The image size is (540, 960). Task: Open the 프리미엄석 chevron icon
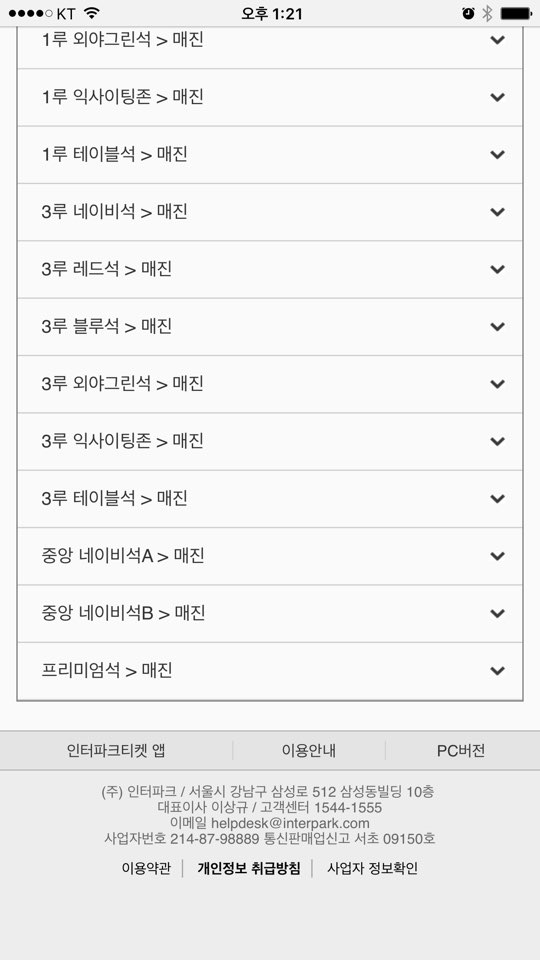tap(498, 671)
